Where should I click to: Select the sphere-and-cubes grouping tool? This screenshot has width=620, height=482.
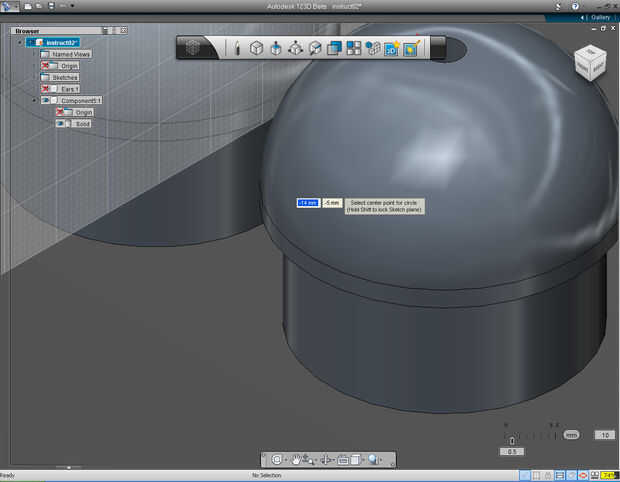pos(372,48)
